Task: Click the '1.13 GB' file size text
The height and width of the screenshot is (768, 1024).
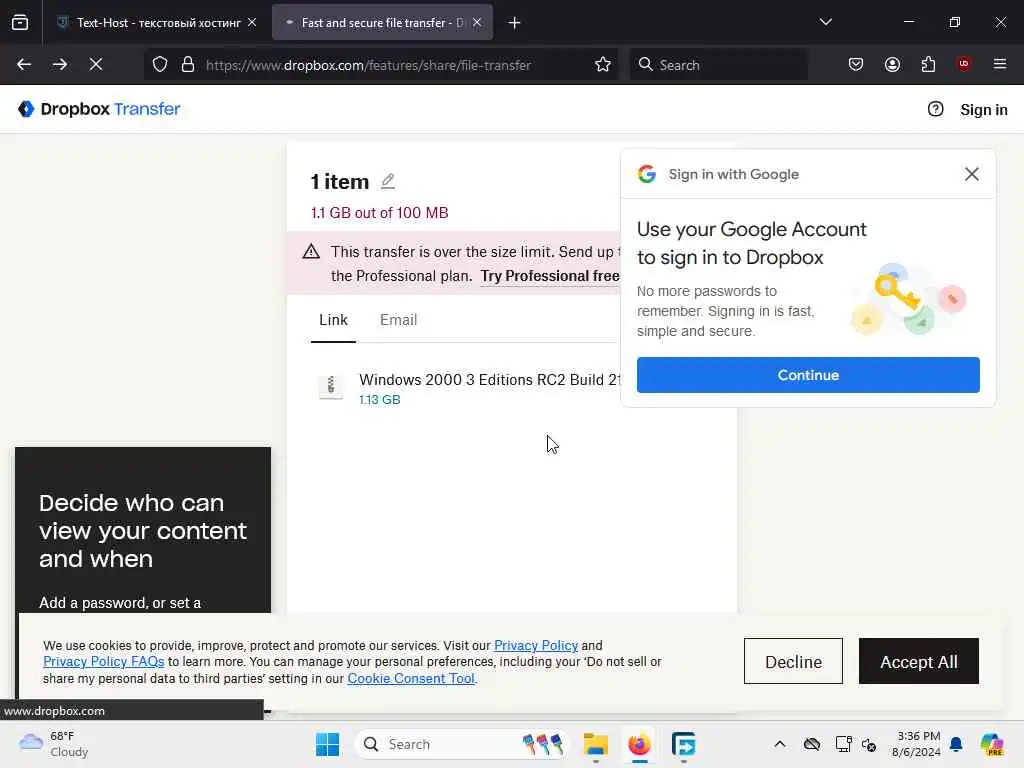Action: tap(379, 400)
